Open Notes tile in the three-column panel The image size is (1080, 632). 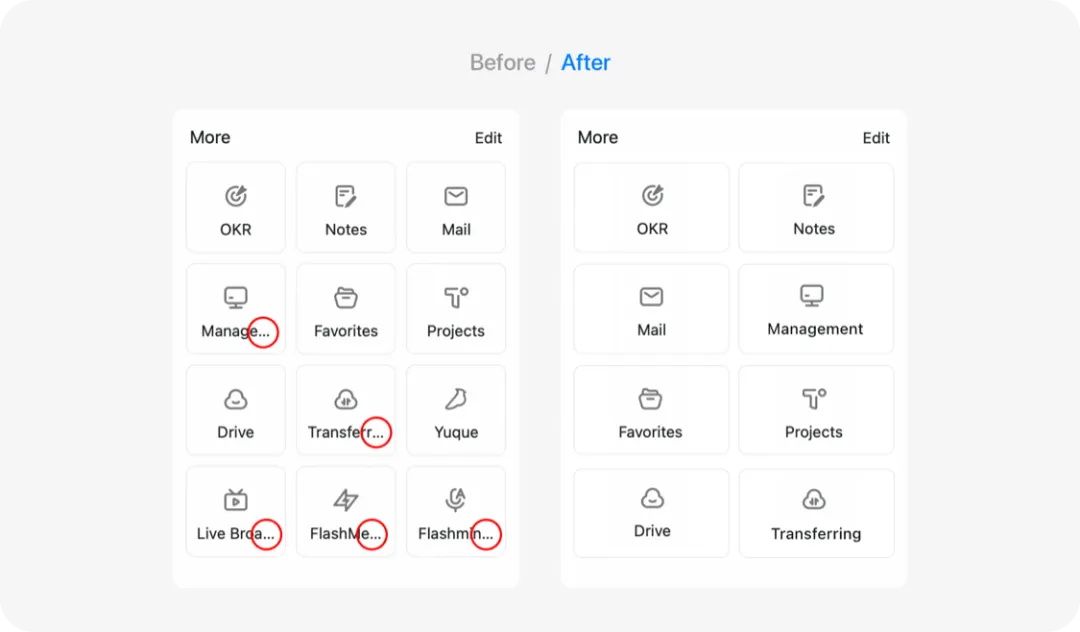(346, 208)
